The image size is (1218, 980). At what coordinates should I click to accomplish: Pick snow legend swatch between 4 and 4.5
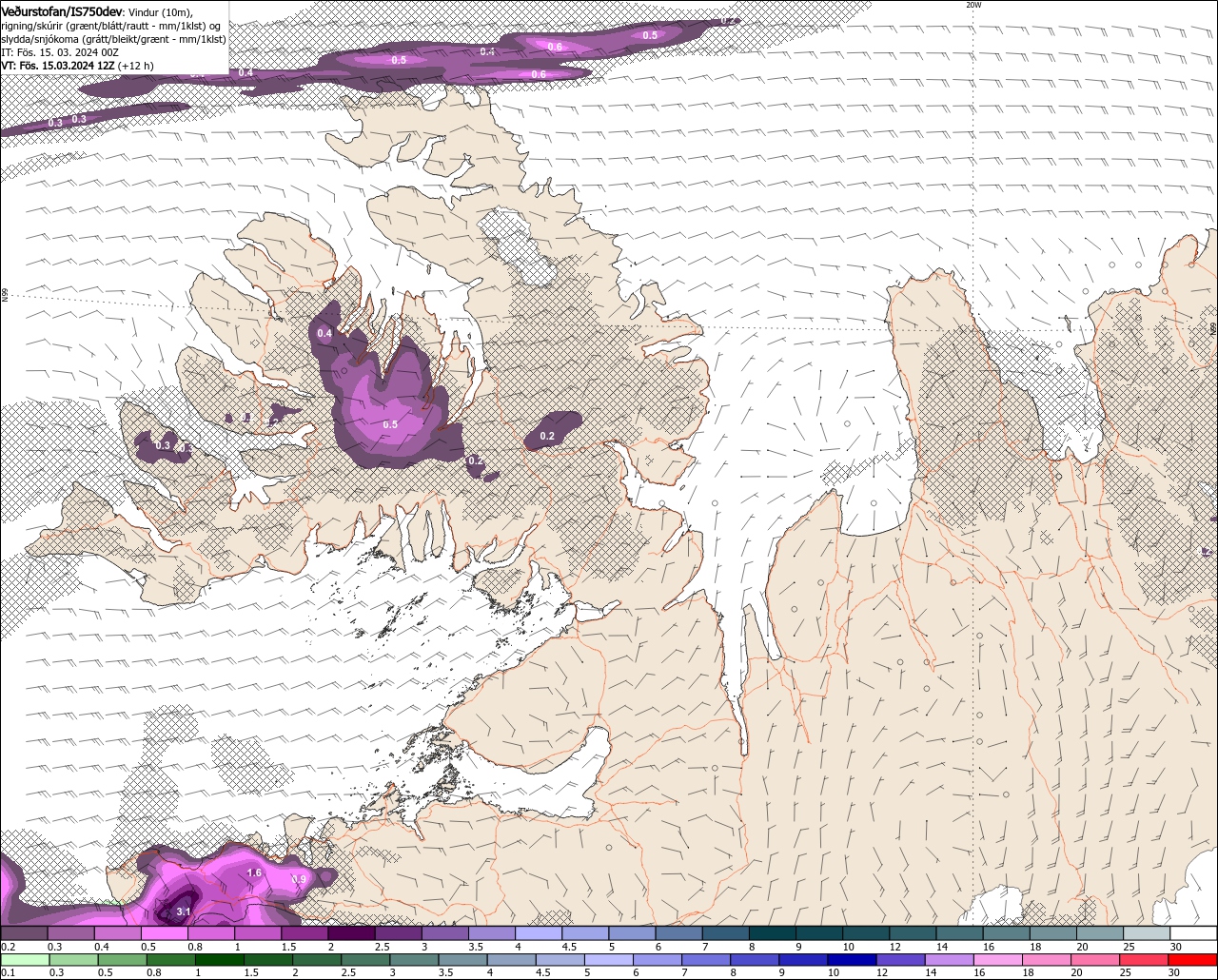point(539,933)
